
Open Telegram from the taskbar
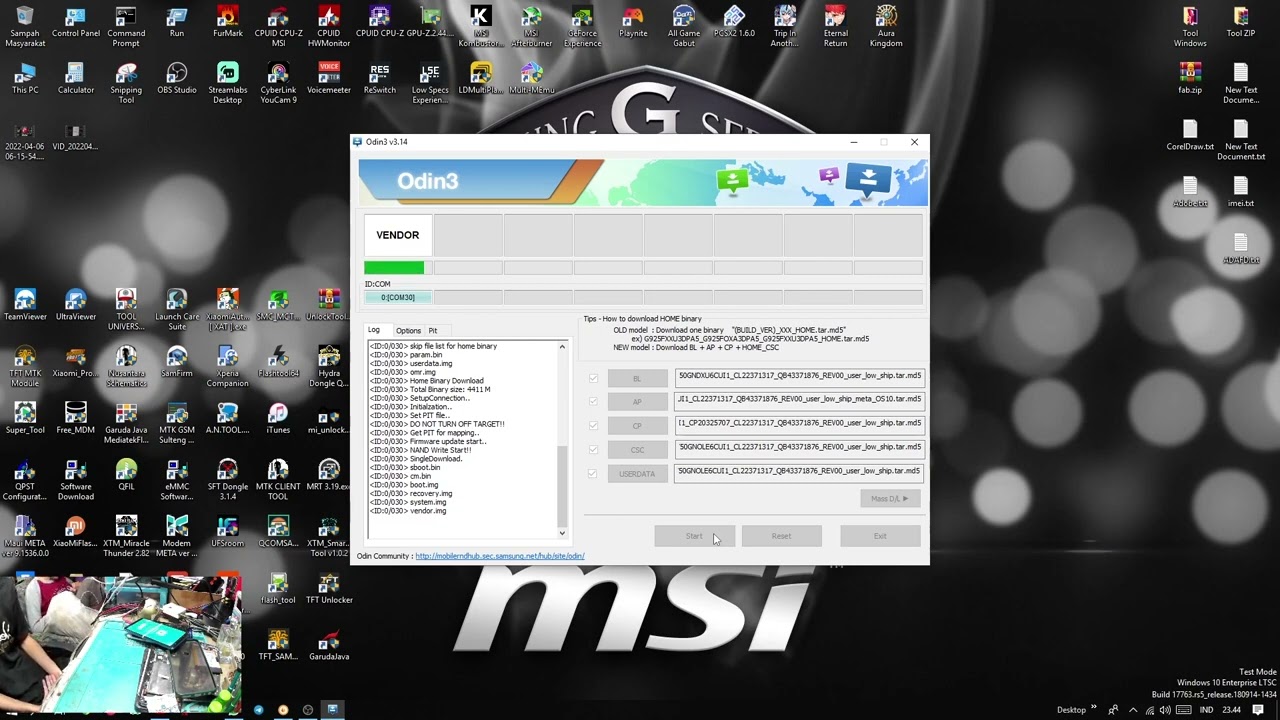coord(258,710)
